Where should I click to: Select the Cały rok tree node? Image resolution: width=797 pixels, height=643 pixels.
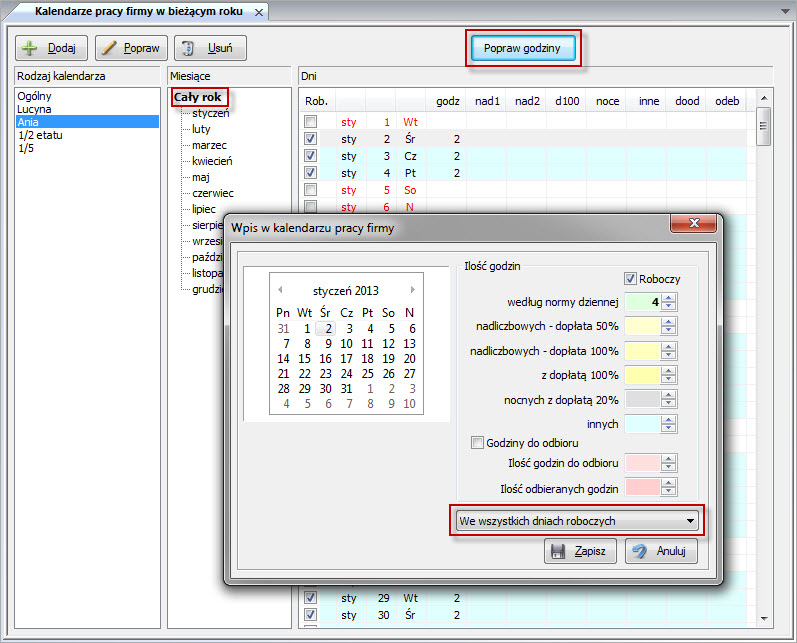(198, 97)
